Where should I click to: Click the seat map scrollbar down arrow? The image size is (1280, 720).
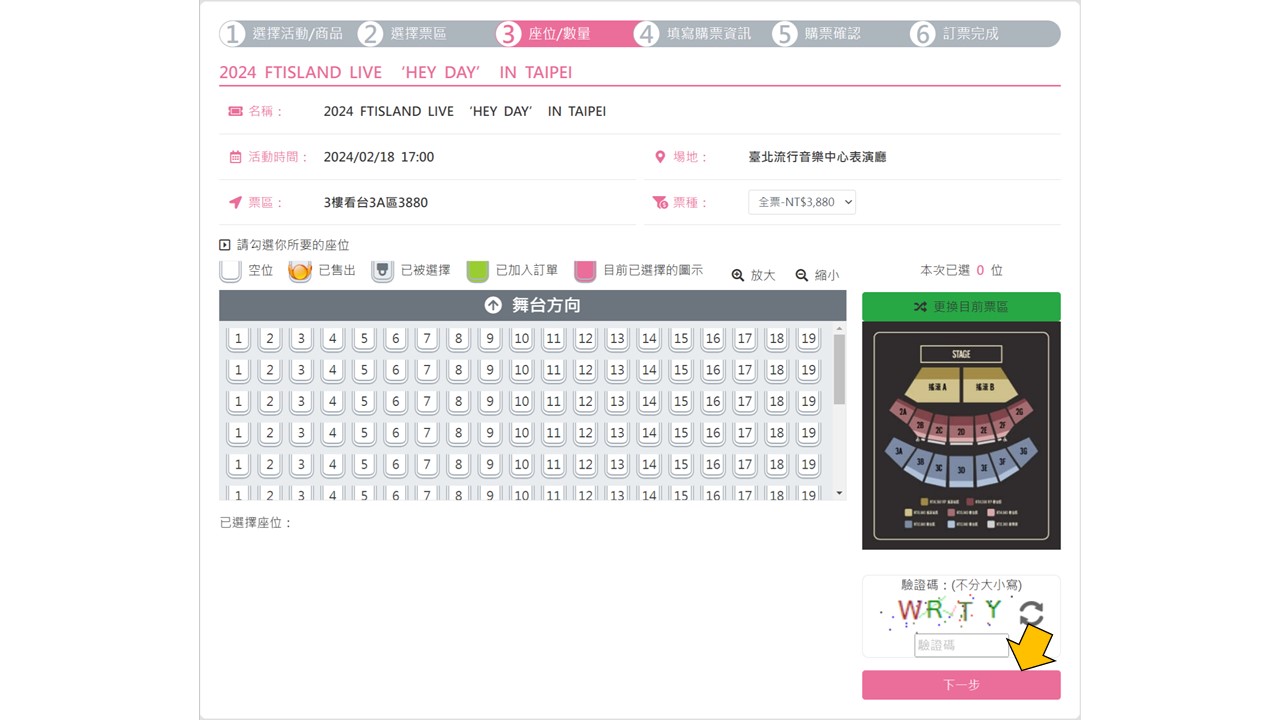pyautogui.click(x=839, y=494)
